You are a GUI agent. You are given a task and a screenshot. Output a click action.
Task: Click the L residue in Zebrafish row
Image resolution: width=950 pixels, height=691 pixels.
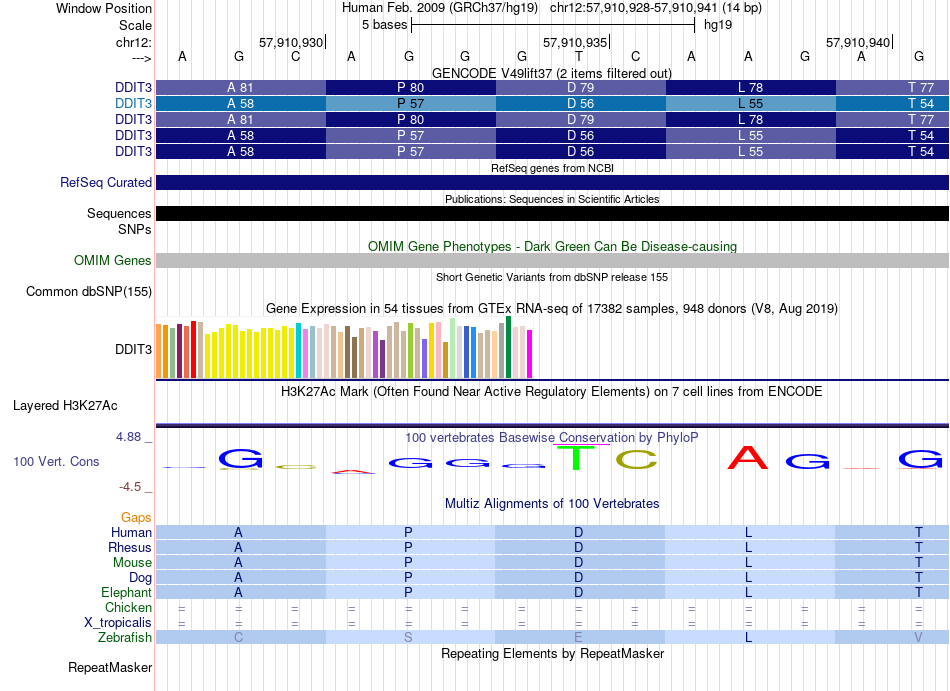(x=749, y=638)
